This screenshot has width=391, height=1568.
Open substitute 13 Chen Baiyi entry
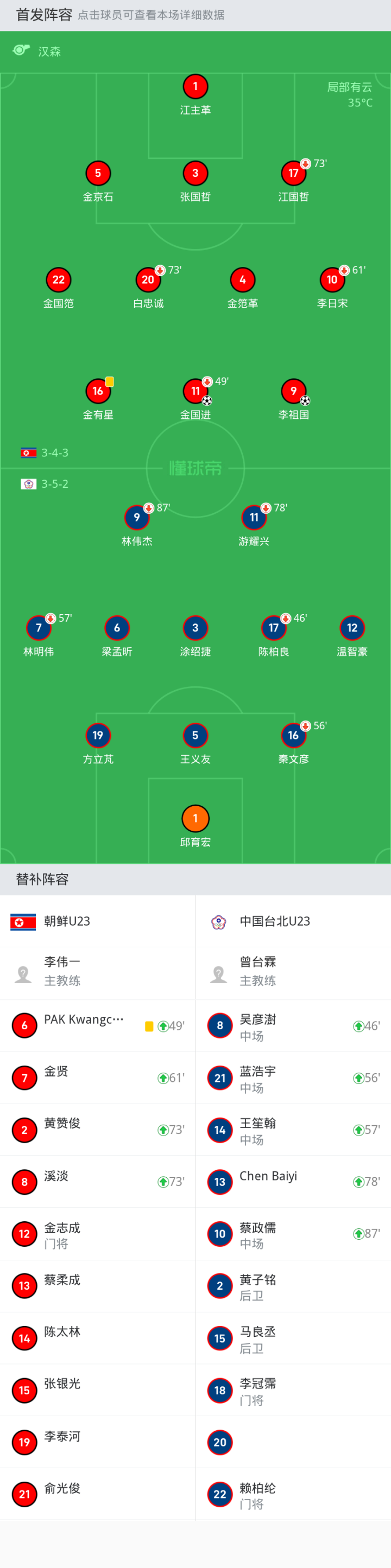[294, 1182]
